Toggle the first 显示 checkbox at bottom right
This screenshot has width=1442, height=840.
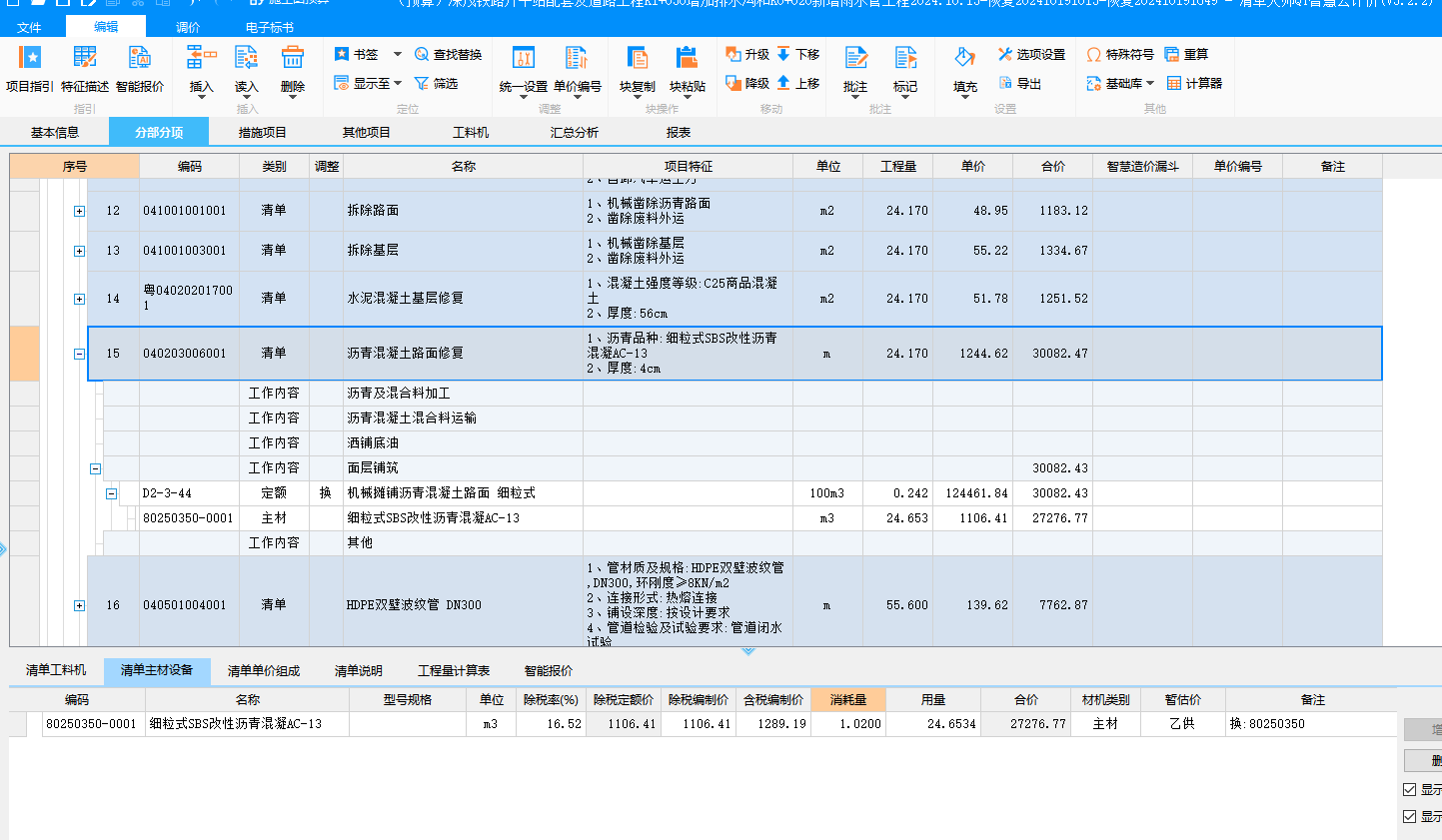point(1409,789)
